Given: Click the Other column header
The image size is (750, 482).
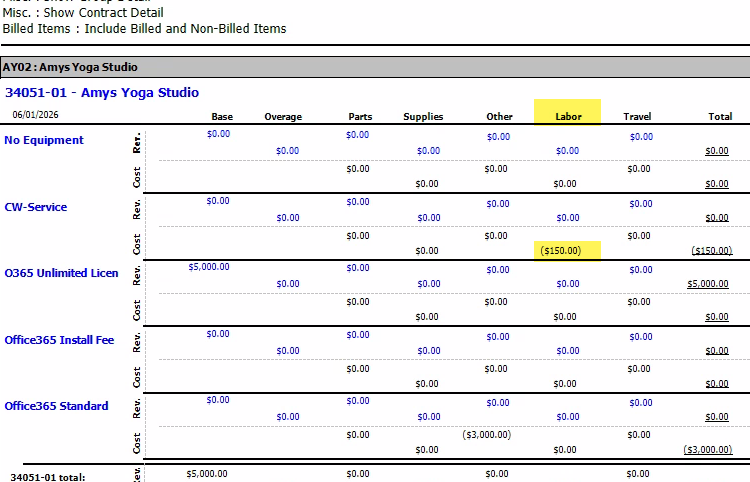Looking at the screenshot, I should [499, 117].
